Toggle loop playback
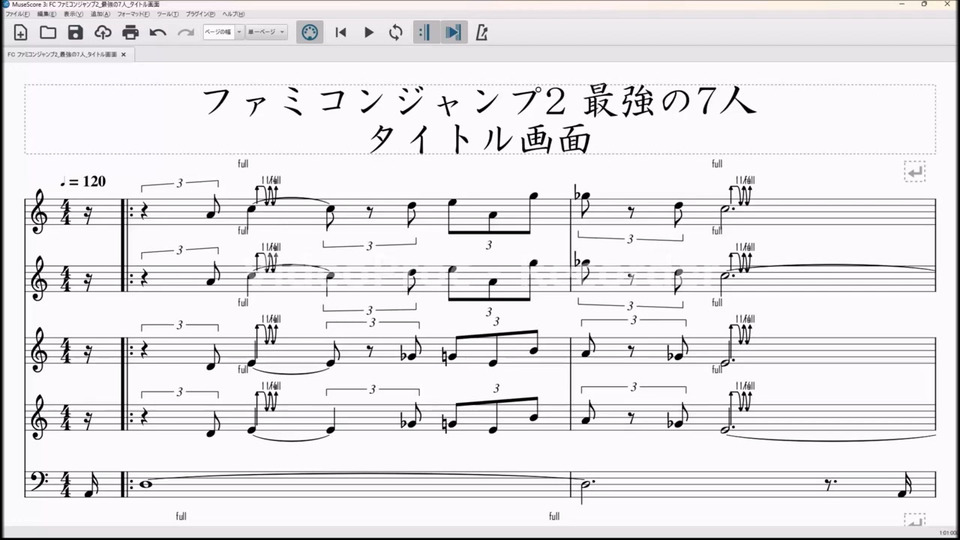 [396, 32]
